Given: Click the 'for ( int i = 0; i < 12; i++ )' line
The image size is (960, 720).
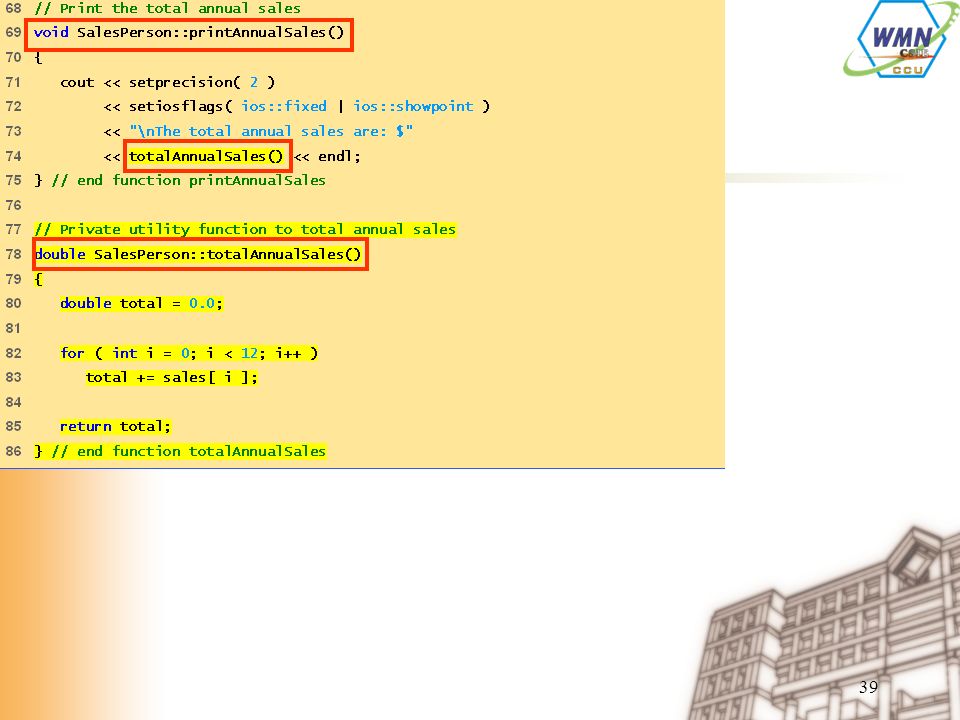Looking at the screenshot, I should coord(189,353).
